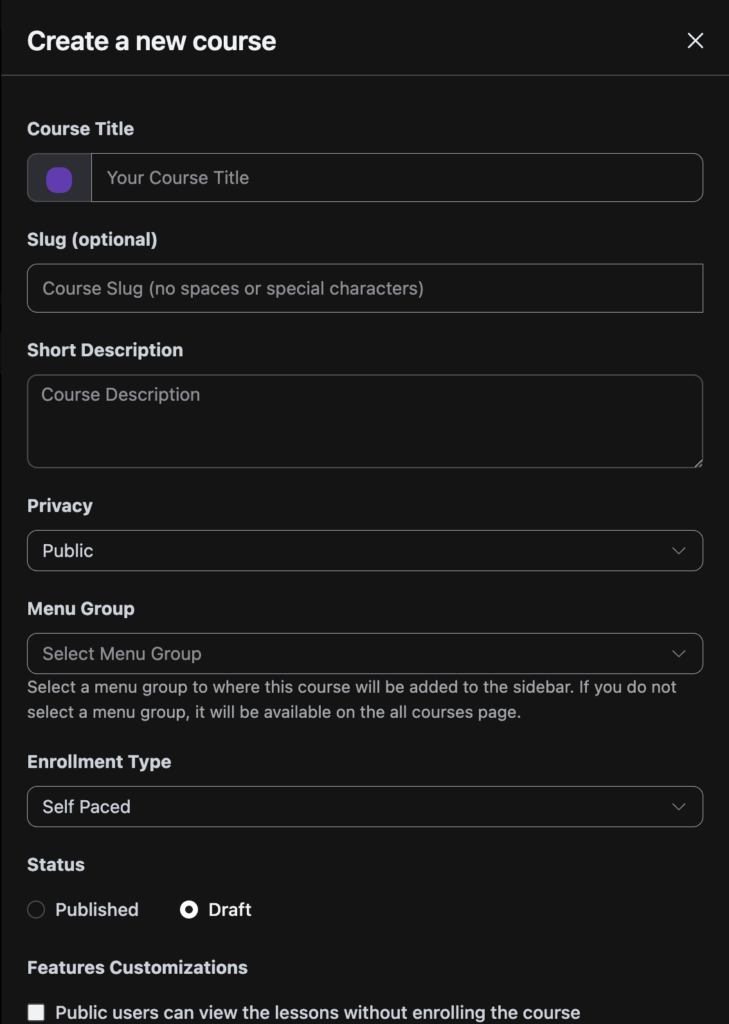Grab the description textarea resize handle
This screenshot has width=729, height=1024.
point(697,462)
